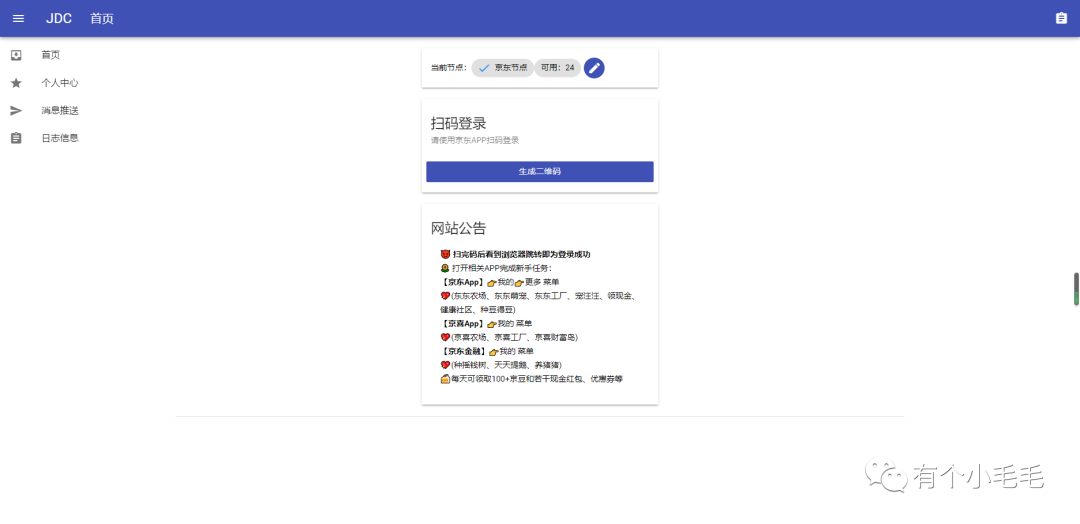Click the clipboard icon in top-right header
The image size is (1080, 524).
[x=1061, y=19]
